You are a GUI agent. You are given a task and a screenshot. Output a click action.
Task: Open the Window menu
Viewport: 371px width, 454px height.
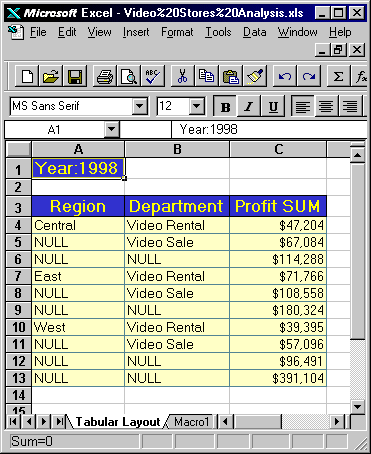pos(297,32)
